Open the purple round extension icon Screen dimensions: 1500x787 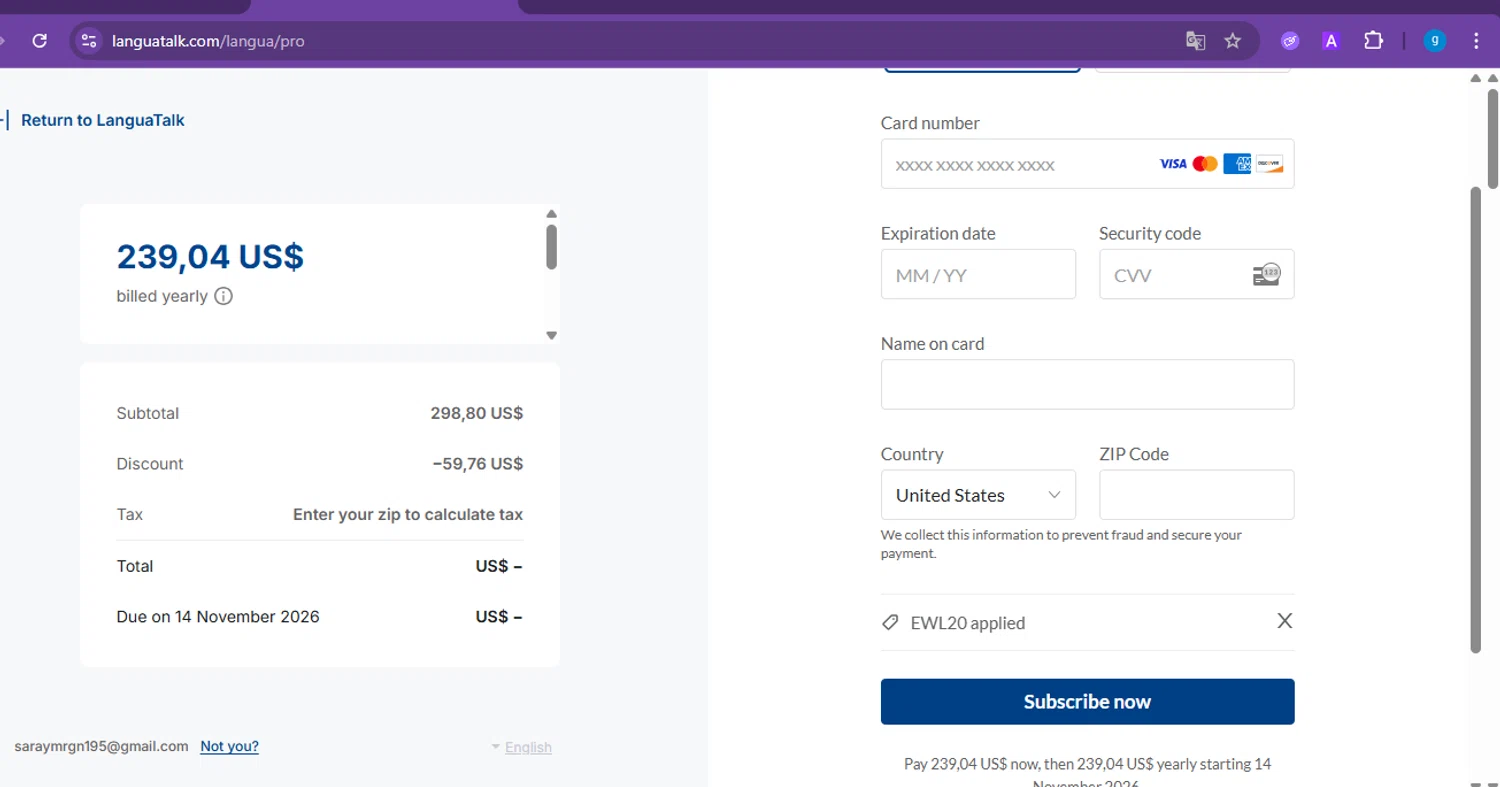click(1290, 41)
